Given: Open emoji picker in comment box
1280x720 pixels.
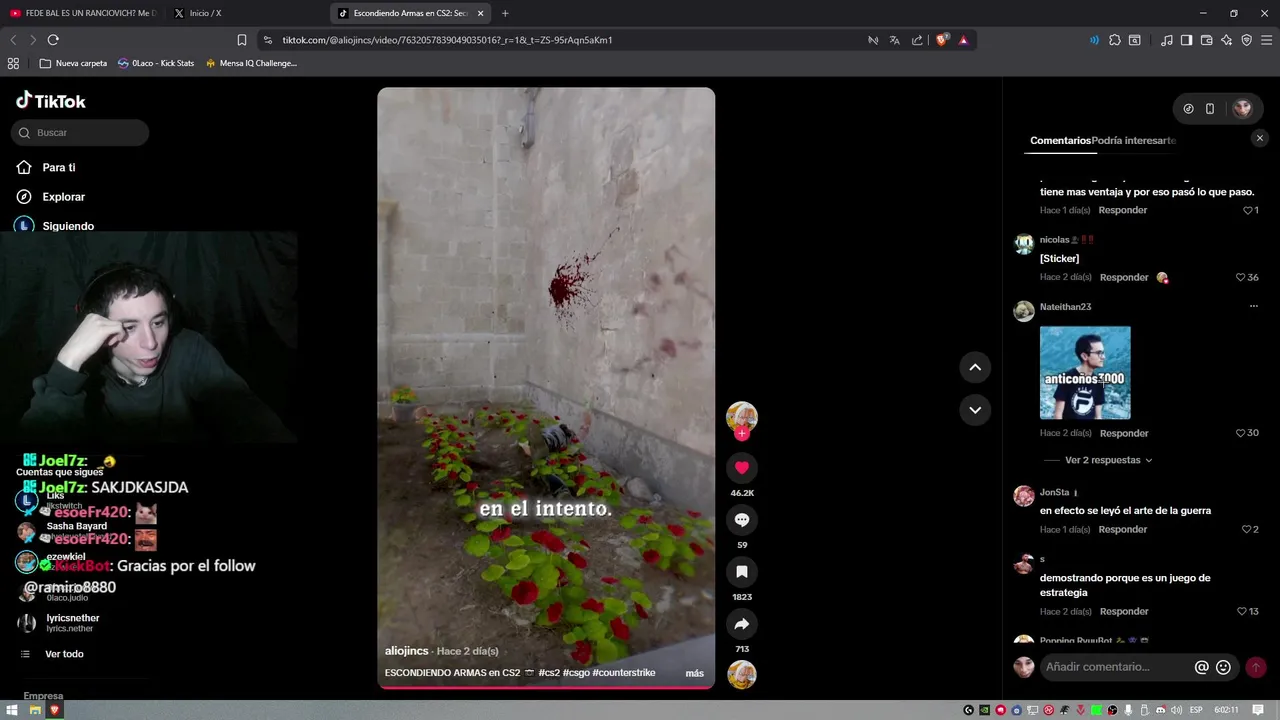Looking at the screenshot, I should (x=1223, y=667).
